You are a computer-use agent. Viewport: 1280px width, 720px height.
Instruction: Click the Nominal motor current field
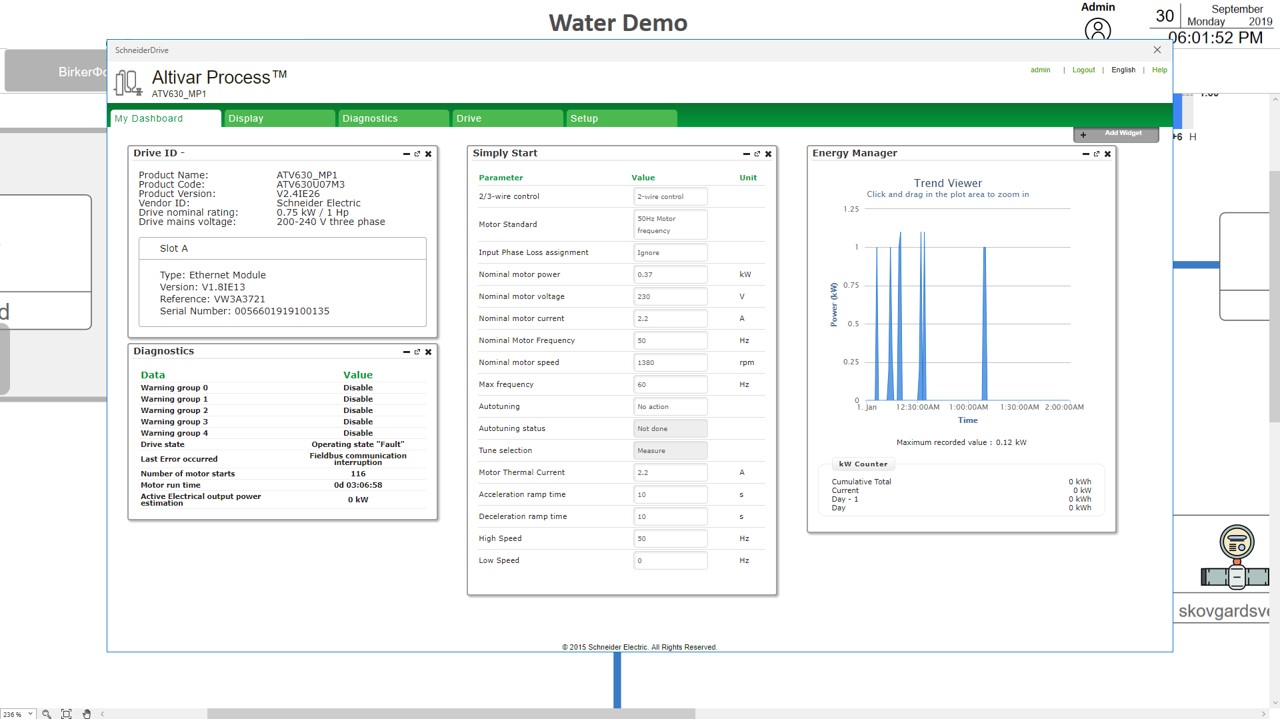click(670, 319)
